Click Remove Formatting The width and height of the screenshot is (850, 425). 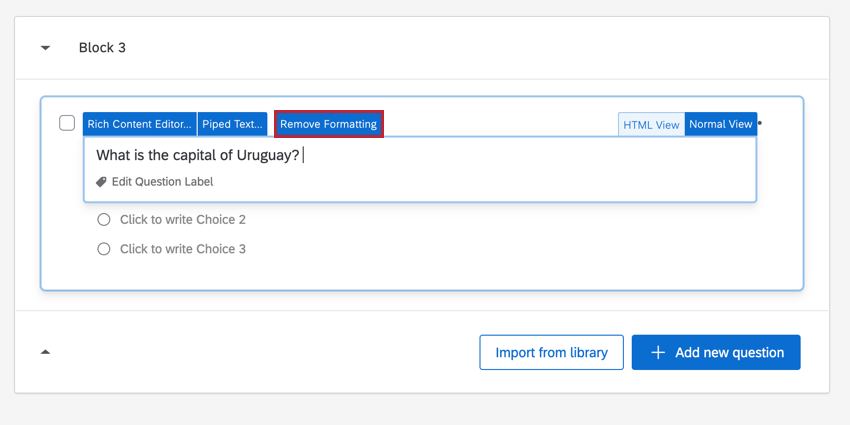pos(328,124)
